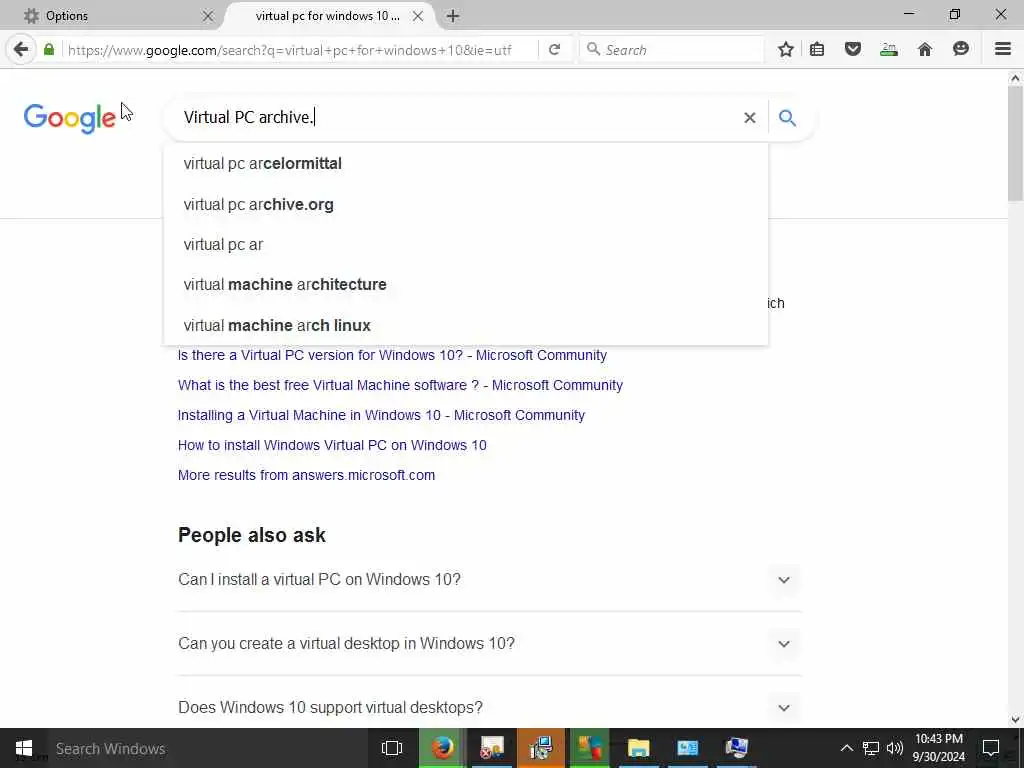Choose suggestion virtual machine architecture
1024x768 pixels.
[466, 284]
